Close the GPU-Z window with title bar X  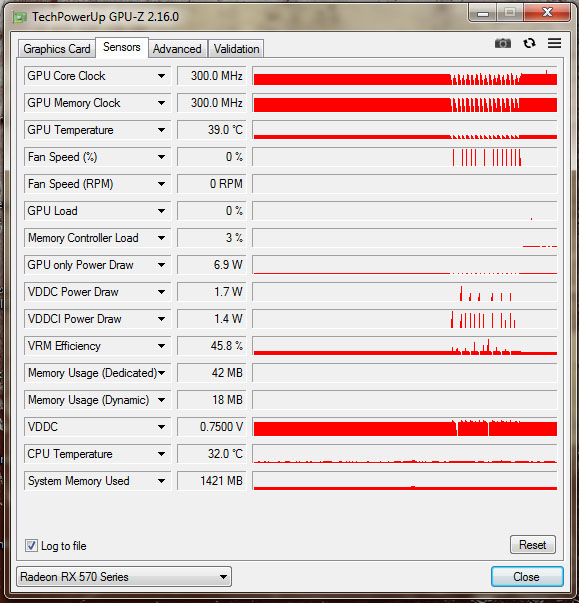(x=547, y=13)
